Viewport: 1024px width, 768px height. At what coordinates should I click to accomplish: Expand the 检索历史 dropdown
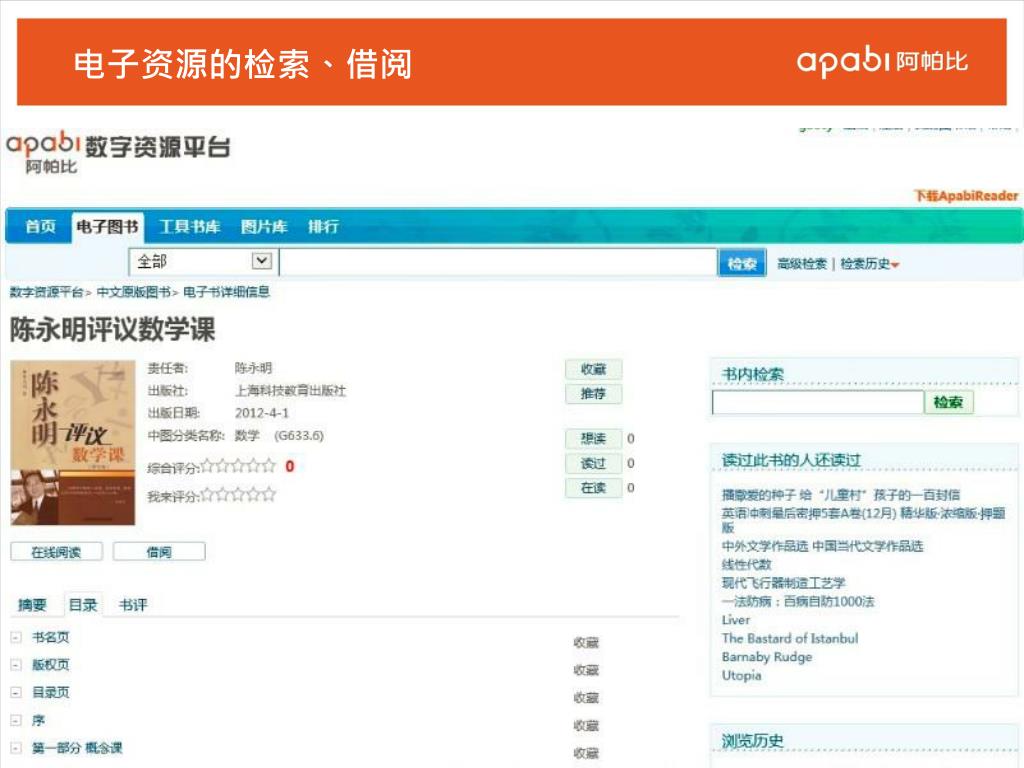coord(870,264)
